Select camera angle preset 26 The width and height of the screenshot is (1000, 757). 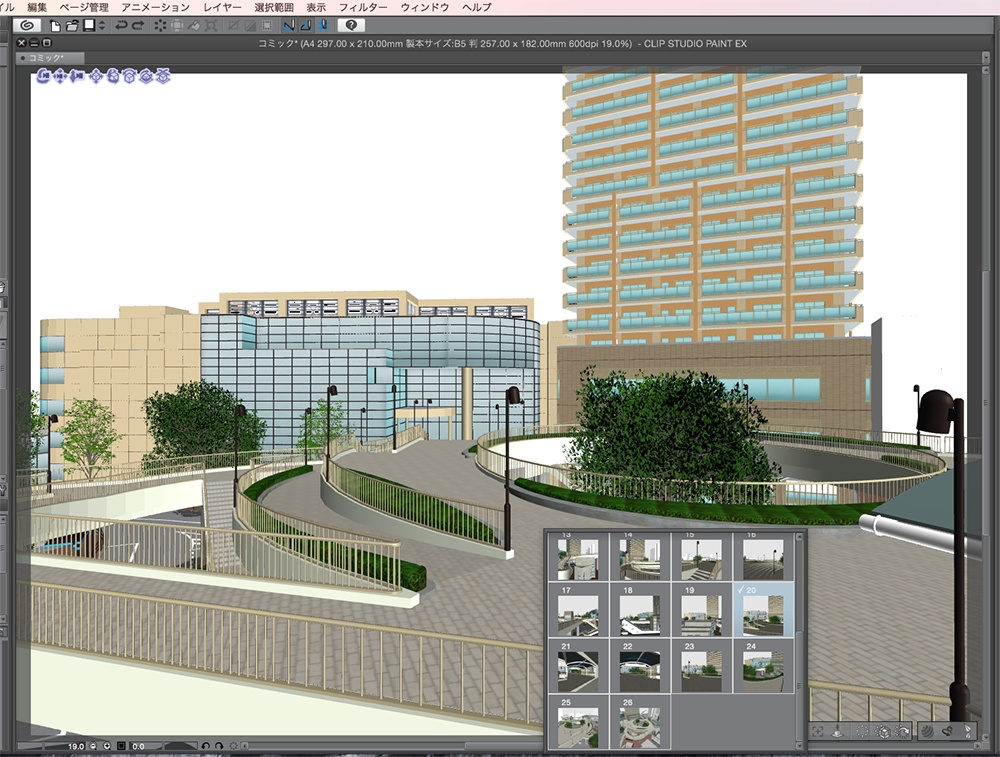[640, 722]
